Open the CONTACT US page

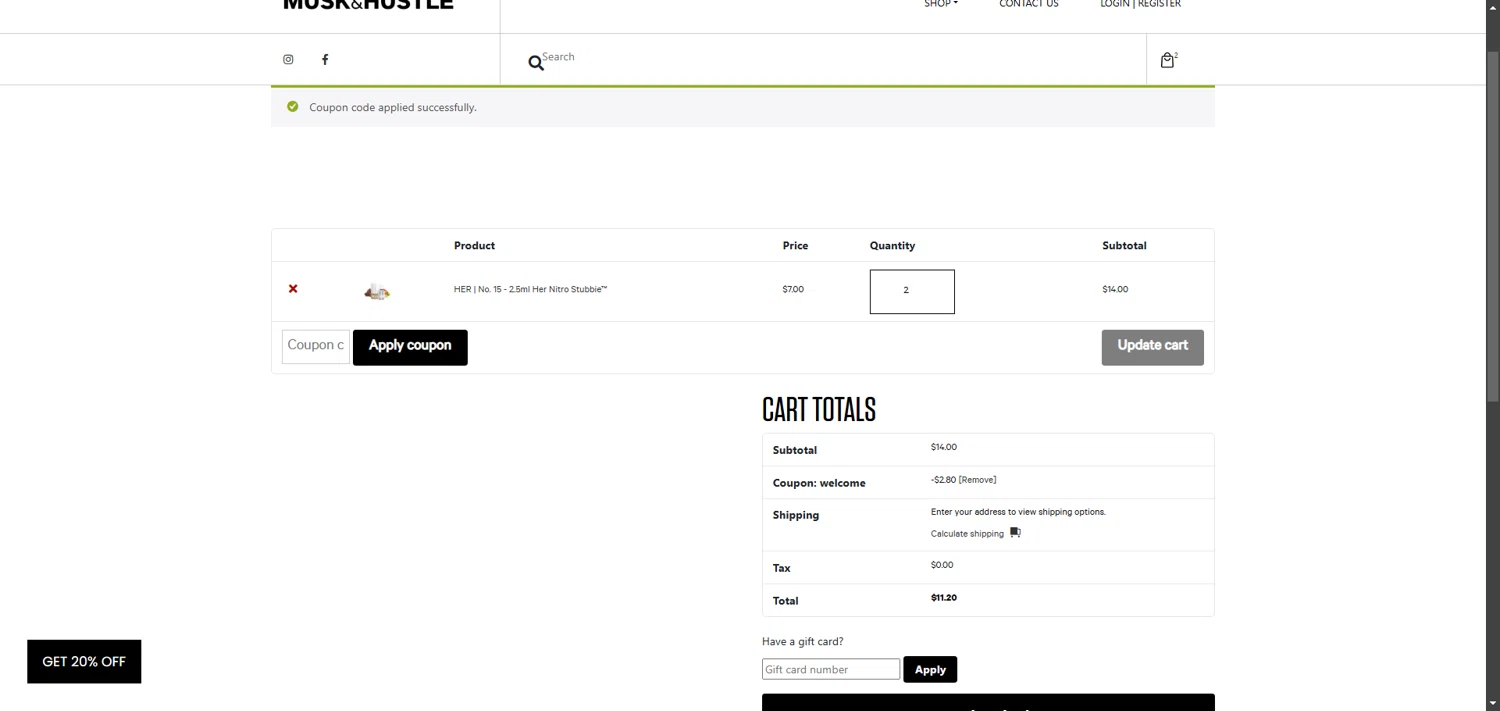(x=1029, y=4)
